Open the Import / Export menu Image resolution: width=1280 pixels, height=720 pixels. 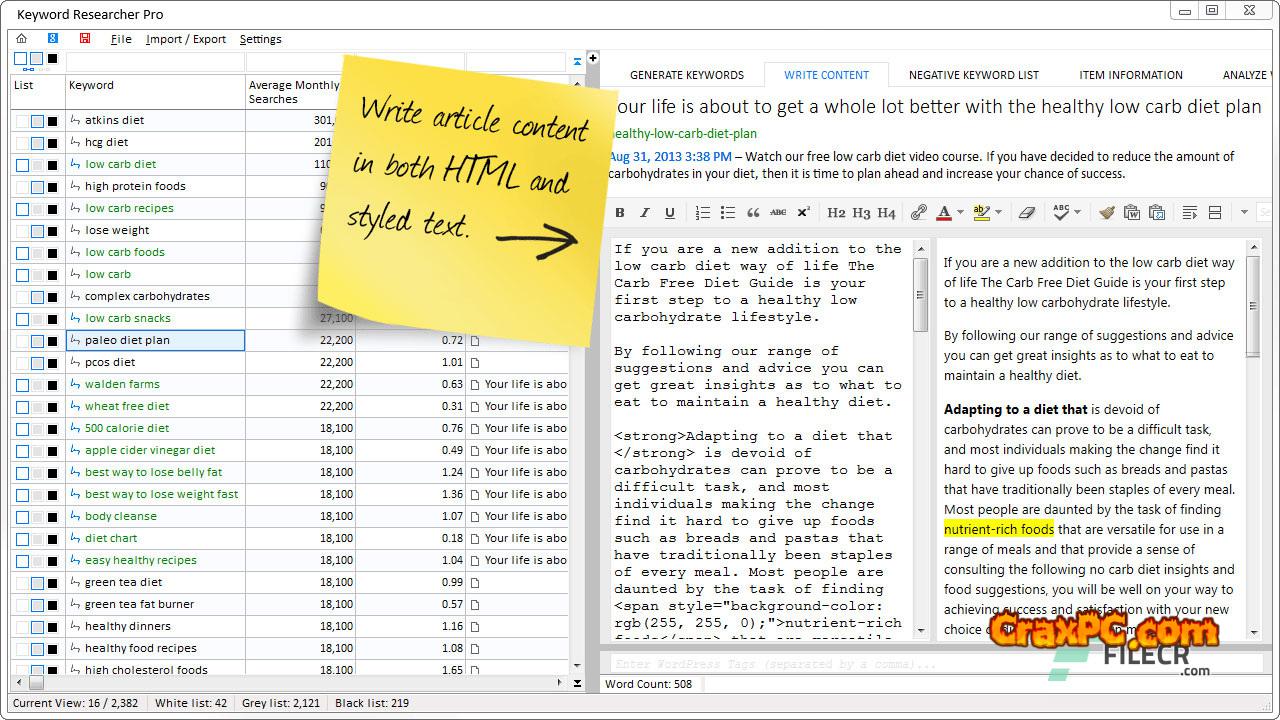click(186, 39)
